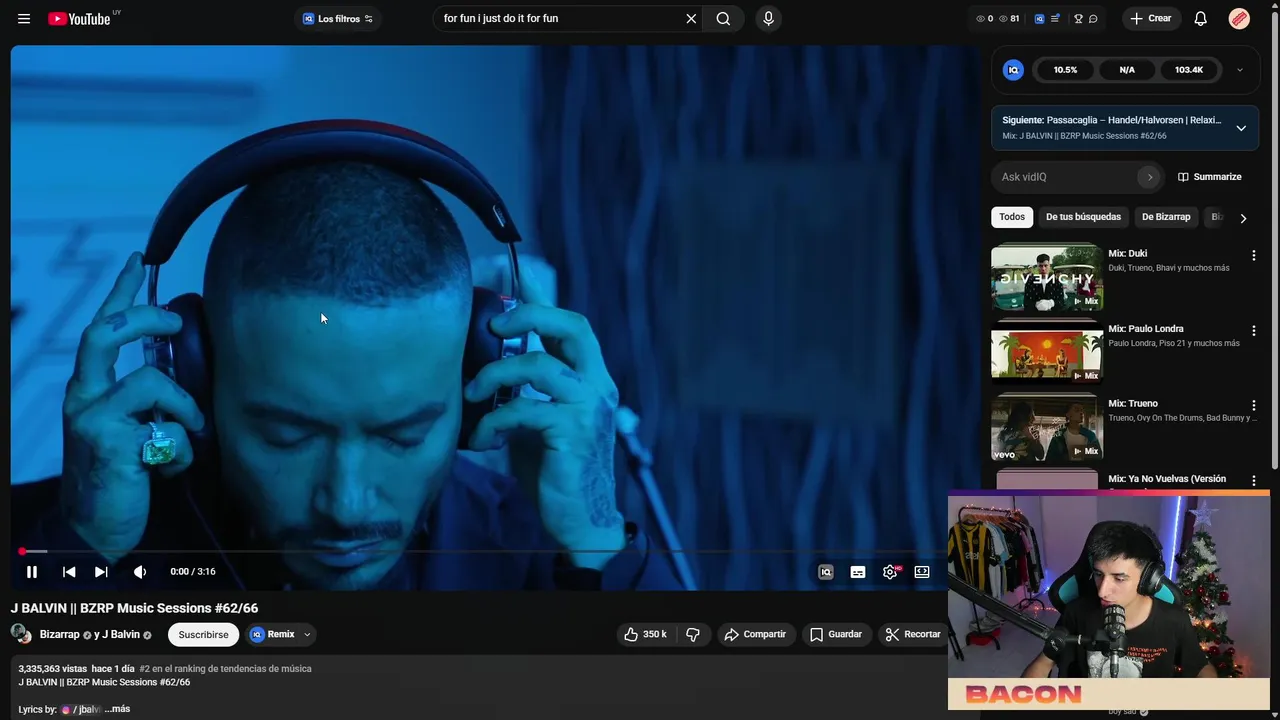
Task: Click the Summarize button
Action: [1210, 177]
